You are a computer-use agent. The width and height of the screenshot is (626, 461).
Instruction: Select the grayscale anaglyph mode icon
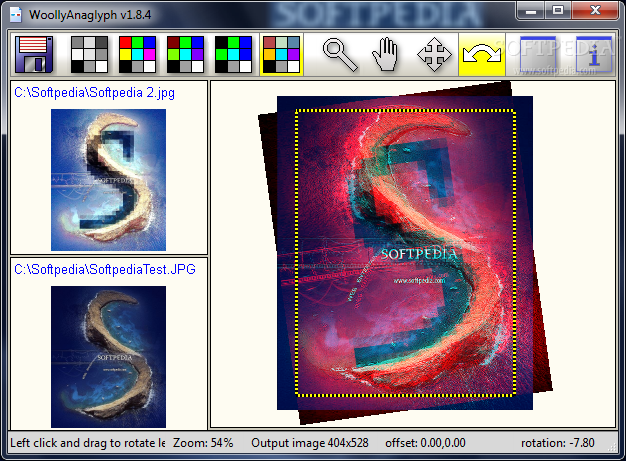coord(89,54)
